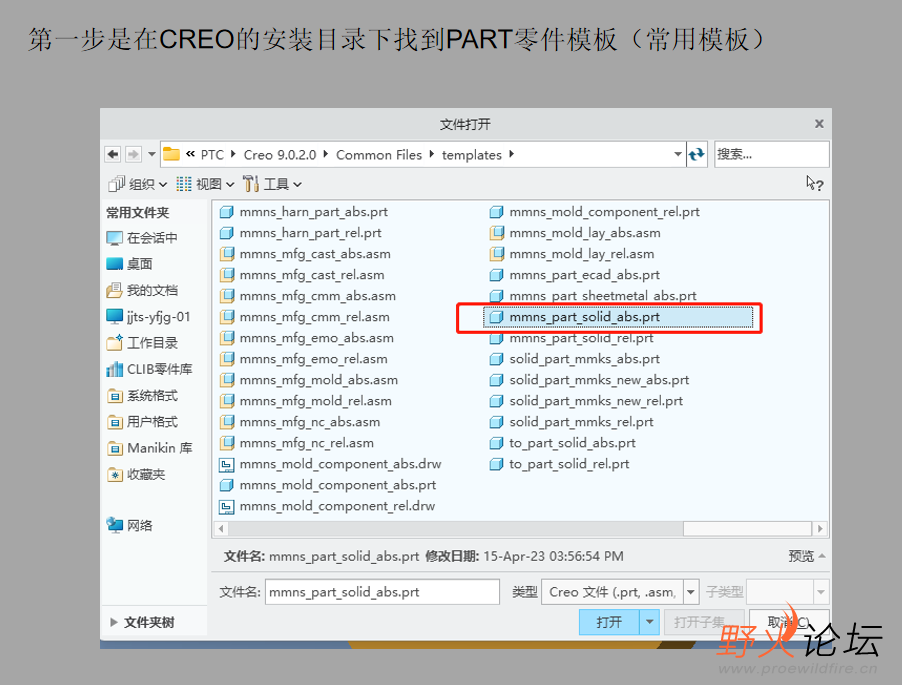Select mmns_harn_part_abs.prt file

[304, 212]
